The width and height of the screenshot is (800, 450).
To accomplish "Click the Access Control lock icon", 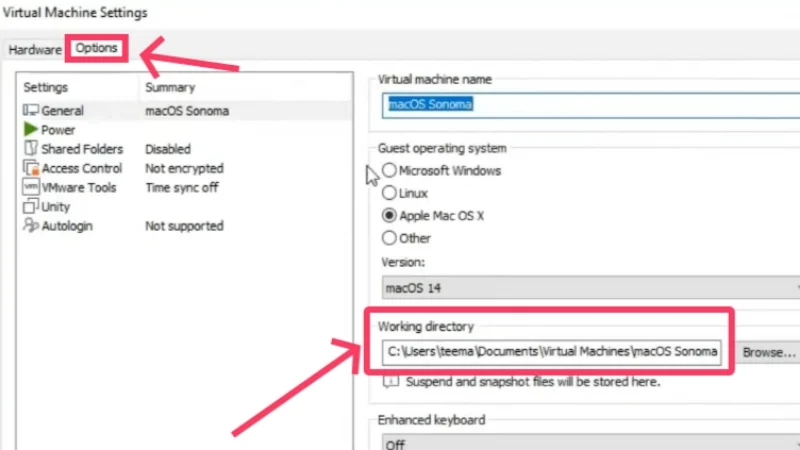I will (31, 168).
